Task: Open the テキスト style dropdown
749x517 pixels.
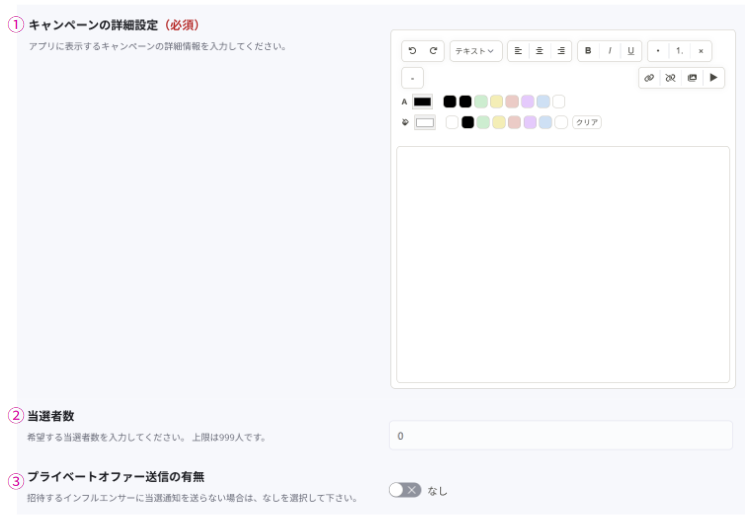Action: pos(476,51)
